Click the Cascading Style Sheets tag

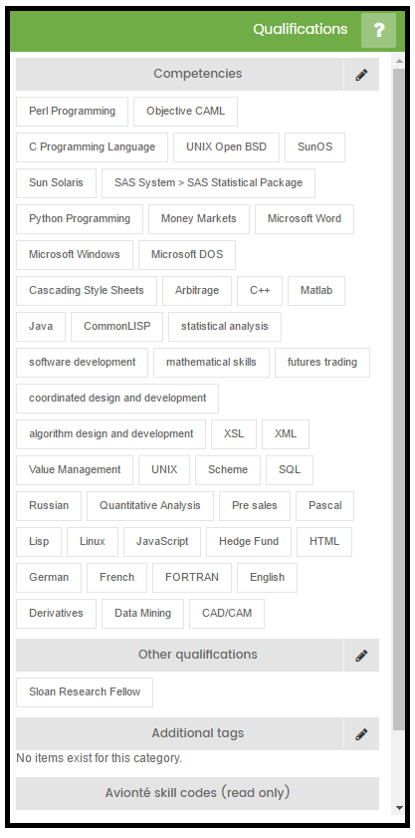pyautogui.click(x=87, y=291)
